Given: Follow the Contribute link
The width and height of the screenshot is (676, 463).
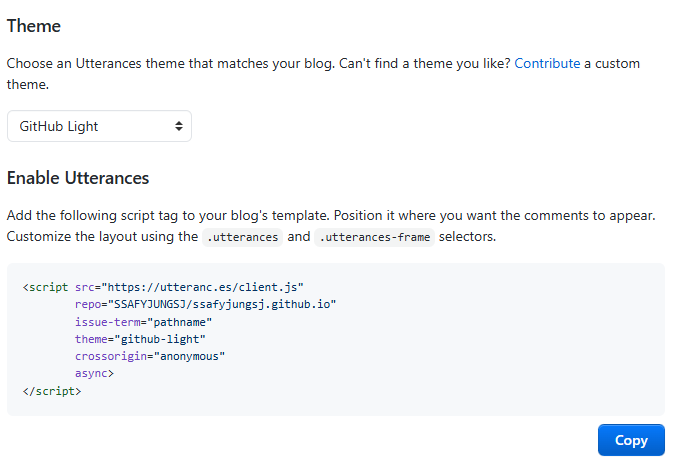Looking at the screenshot, I should pos(547,63).
